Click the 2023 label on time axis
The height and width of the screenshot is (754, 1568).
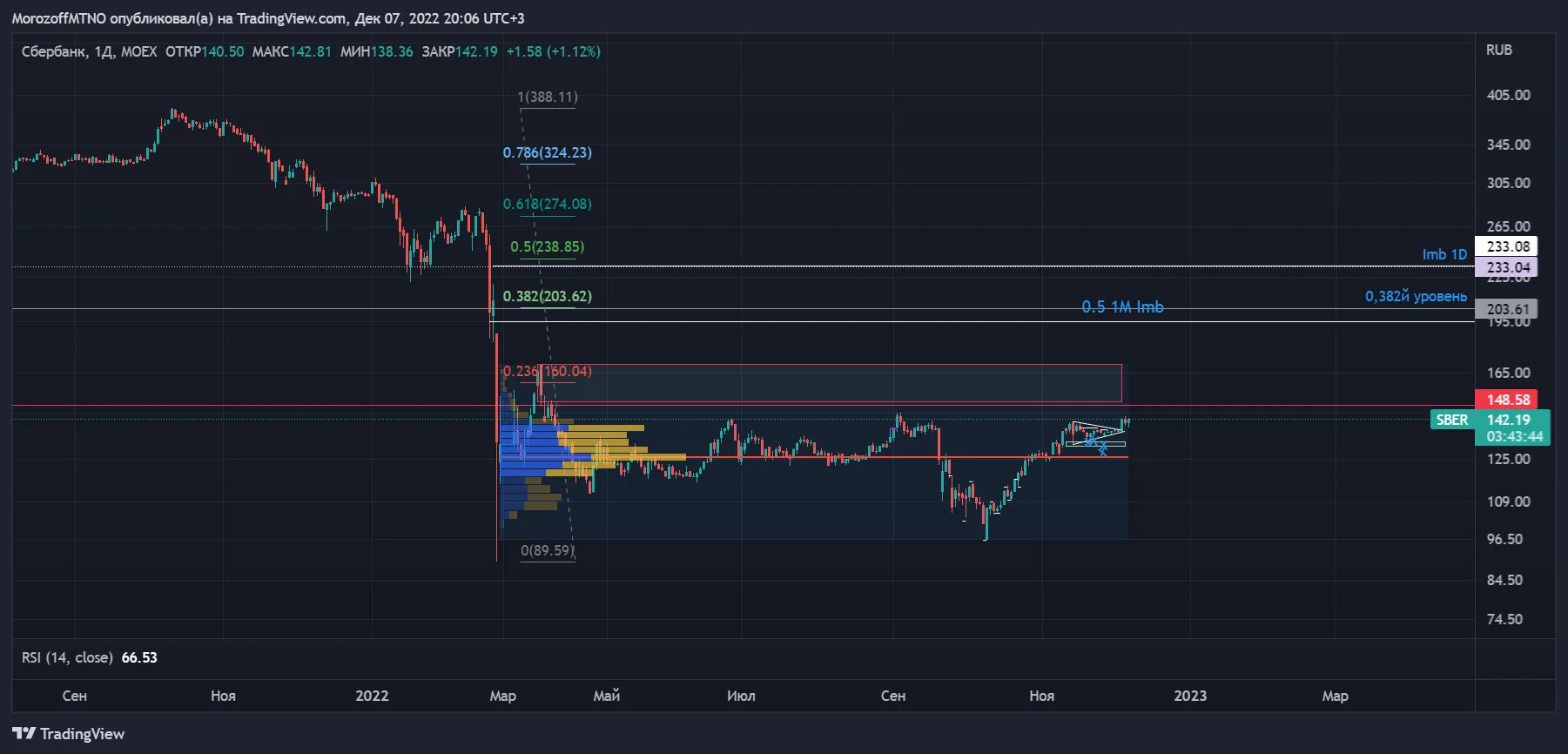point(1190,696)
